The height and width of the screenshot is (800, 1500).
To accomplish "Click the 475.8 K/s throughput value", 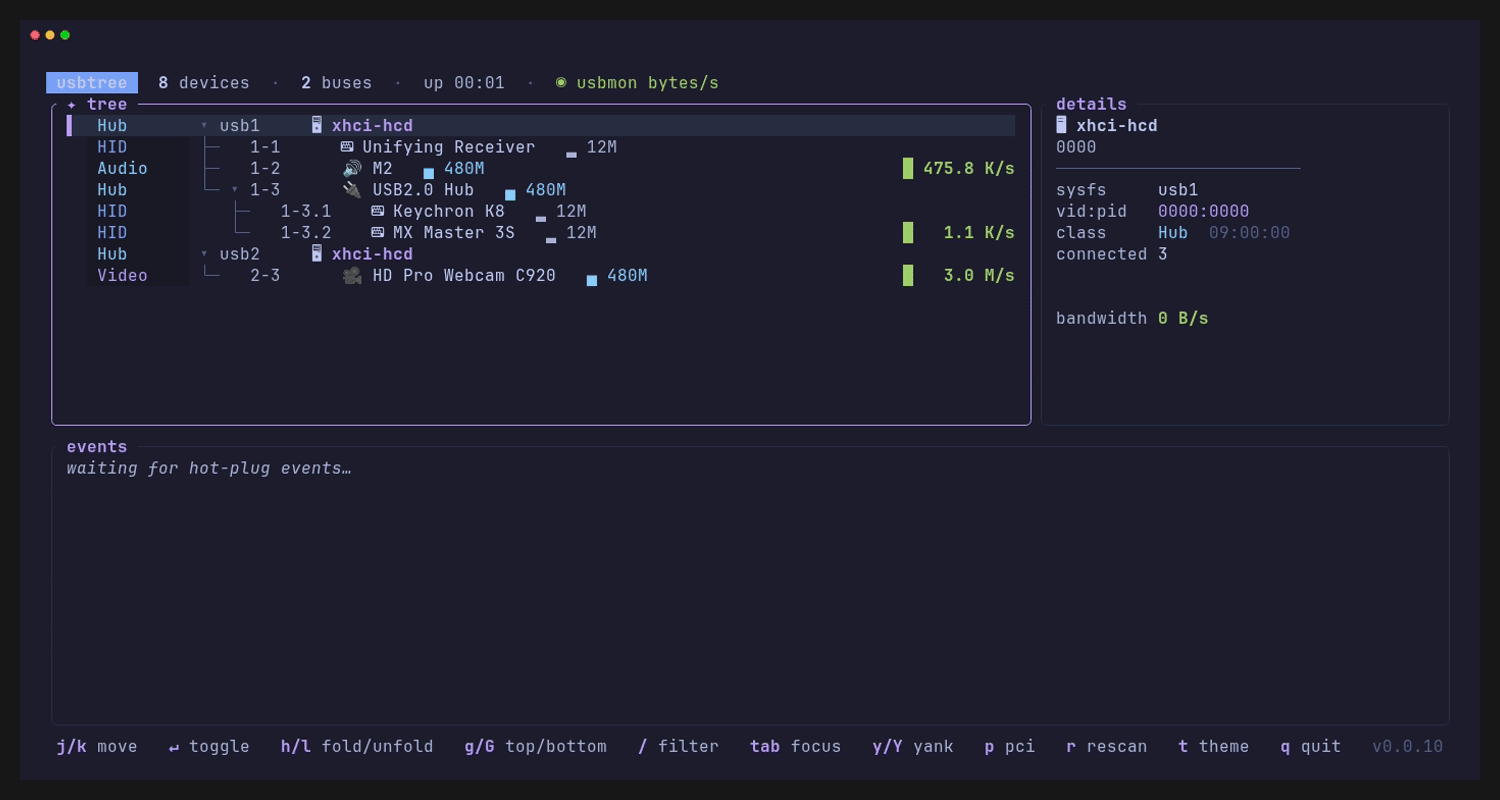I will pos(969,168).
